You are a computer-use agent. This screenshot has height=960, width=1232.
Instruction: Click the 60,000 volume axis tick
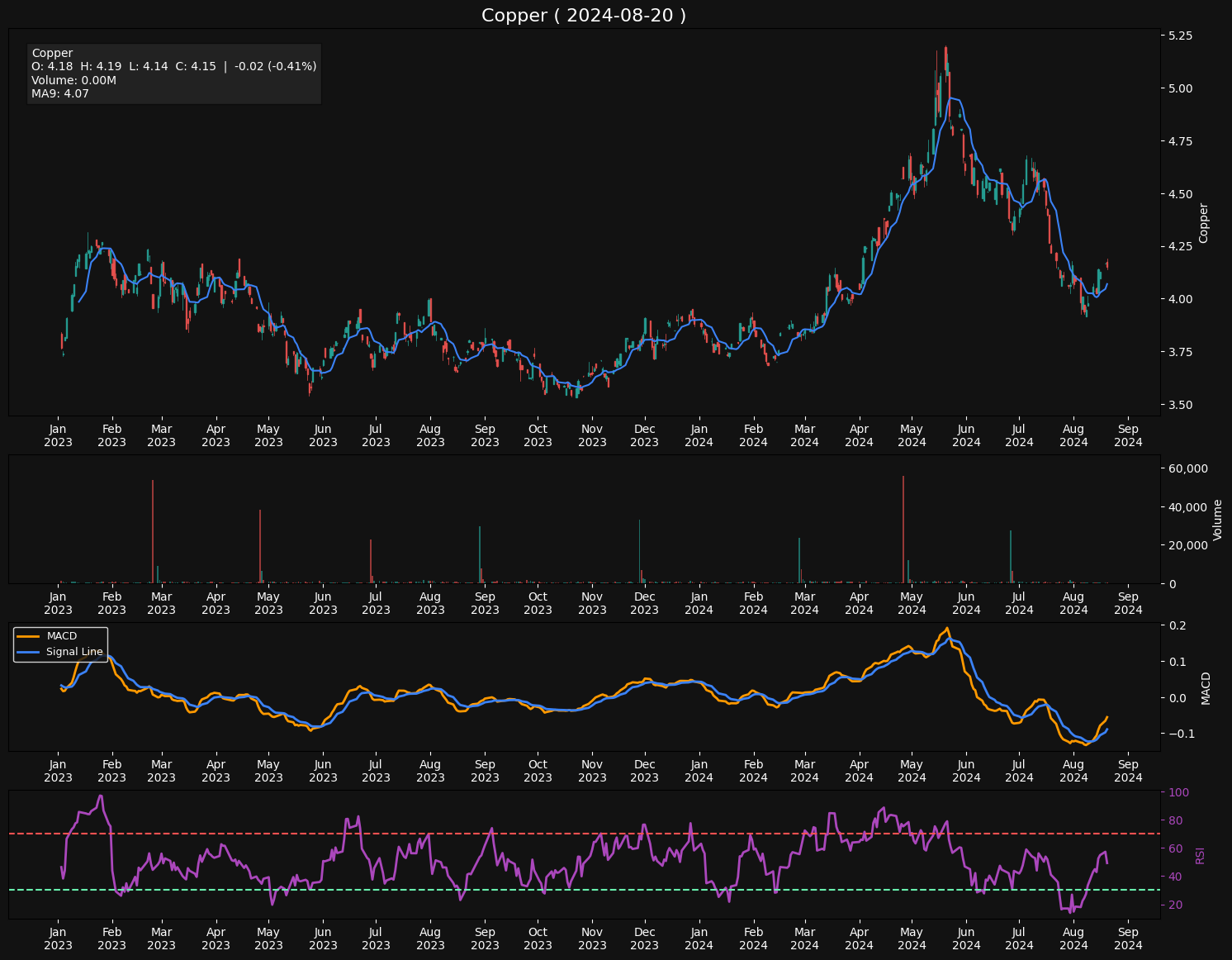1185,468
